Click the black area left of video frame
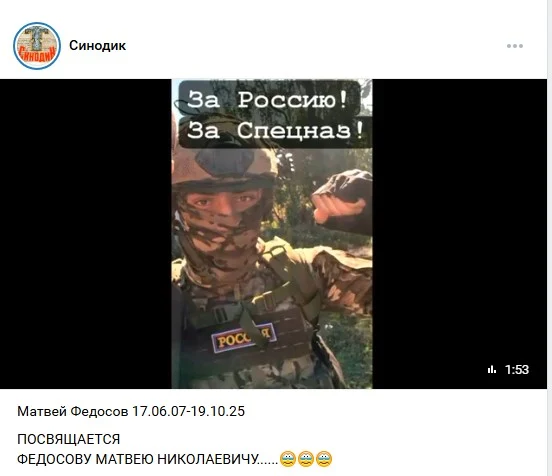This screenshot has height=476, width=552. coord(86,234)
